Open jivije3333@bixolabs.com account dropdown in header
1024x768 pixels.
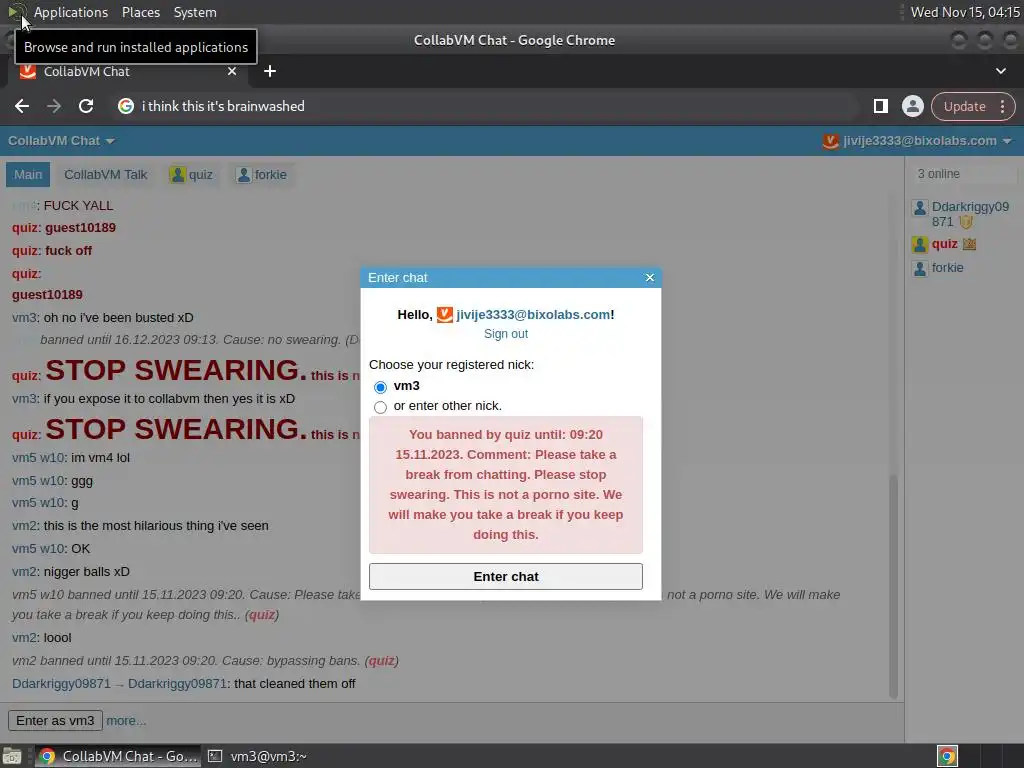coord(917,140)
